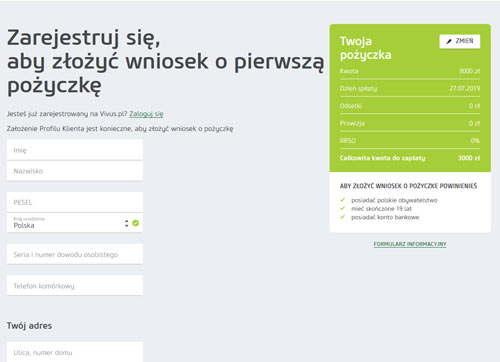Focus the Ulica, numer domu field
The width and height of the screenshot is (500, 362).
tap(75, 352)
